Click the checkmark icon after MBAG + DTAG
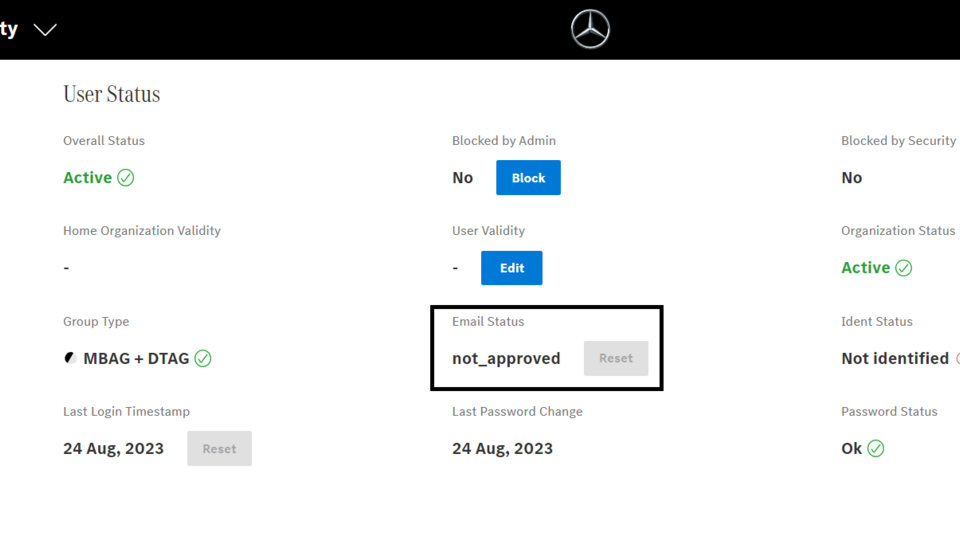Image resolution: width=960 pixels, height=540 pixels. [203, 358]
